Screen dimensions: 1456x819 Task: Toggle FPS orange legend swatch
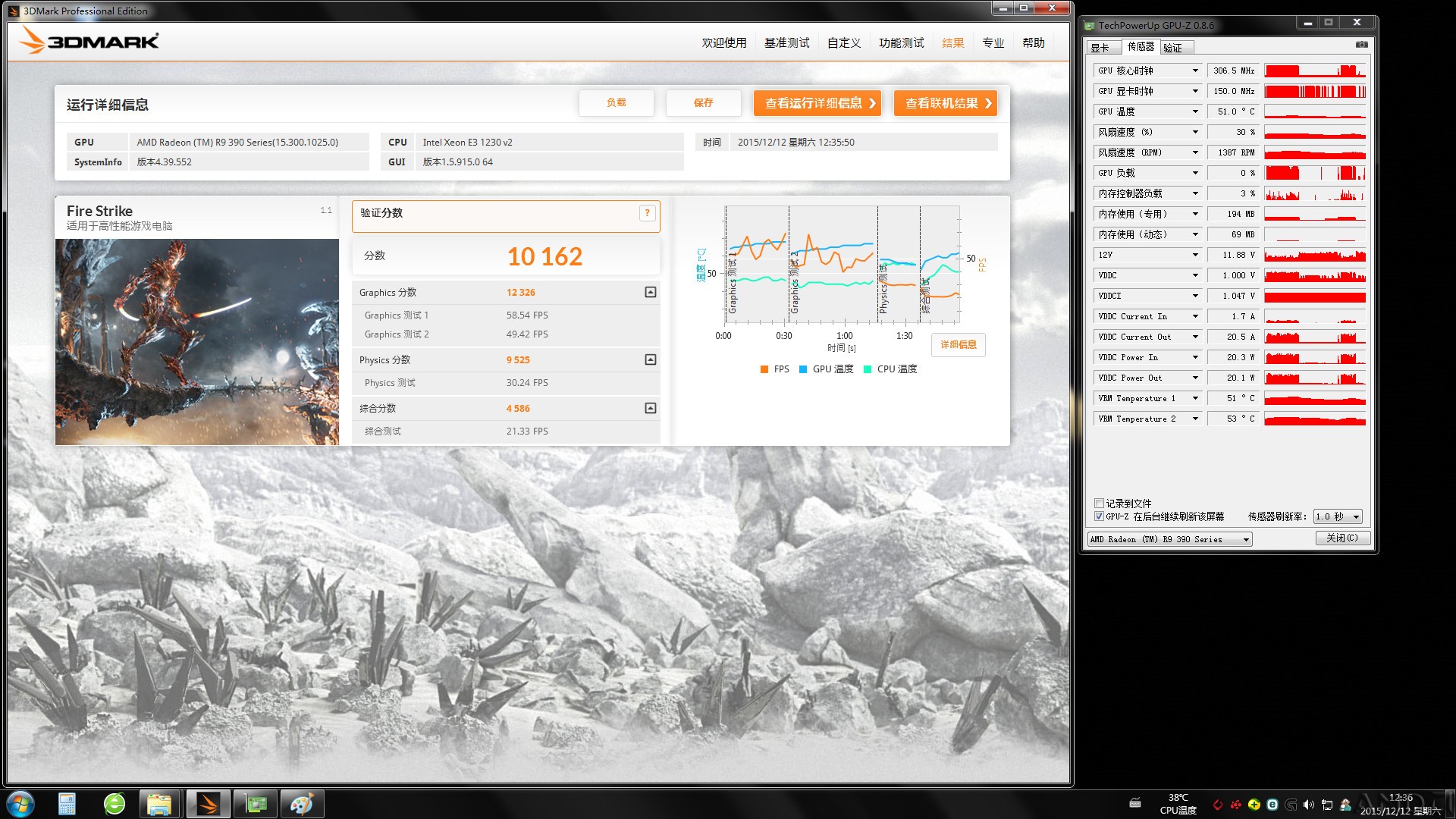click(x=764, y=369)
